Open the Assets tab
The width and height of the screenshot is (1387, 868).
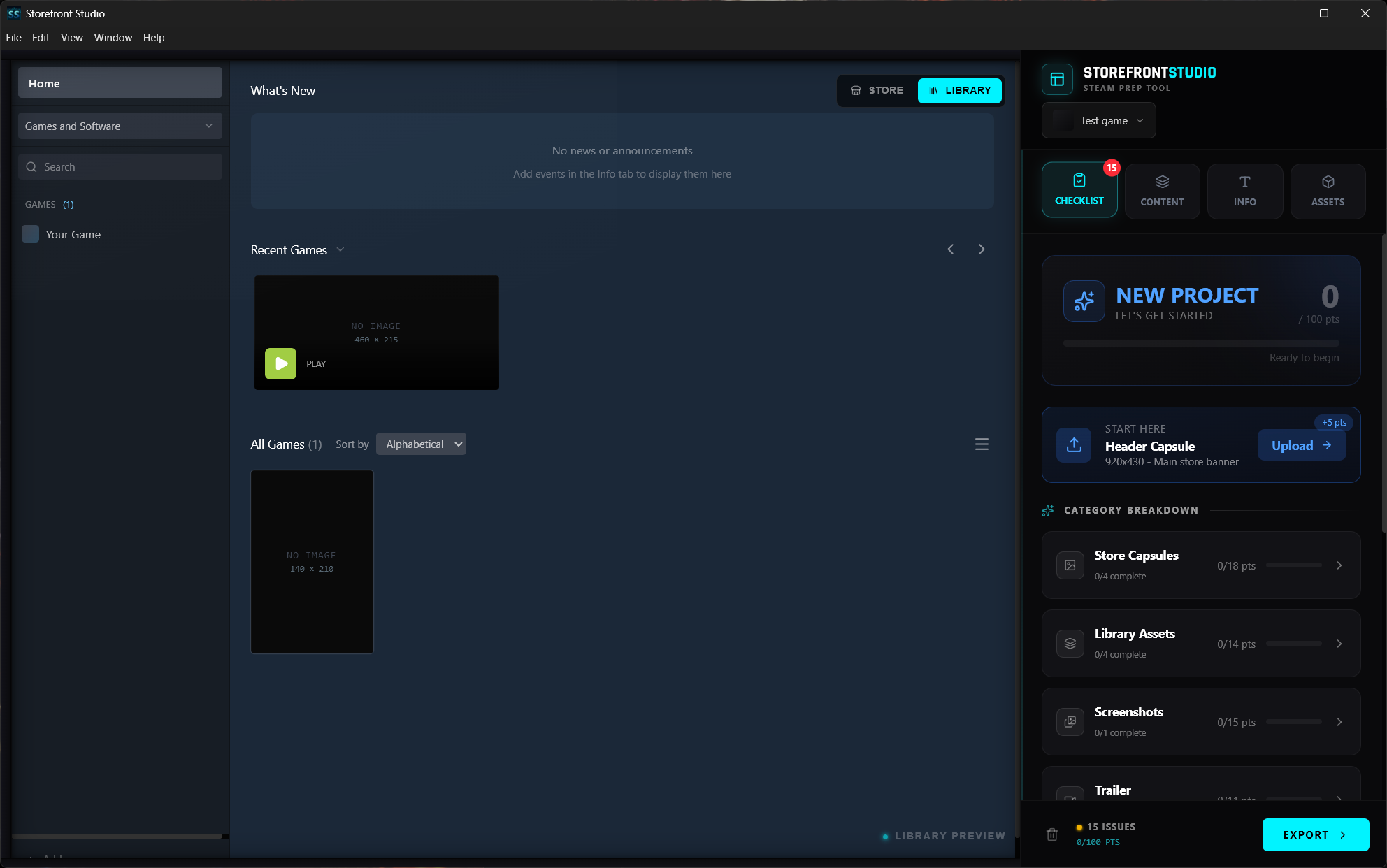(x=1327, y=191)
